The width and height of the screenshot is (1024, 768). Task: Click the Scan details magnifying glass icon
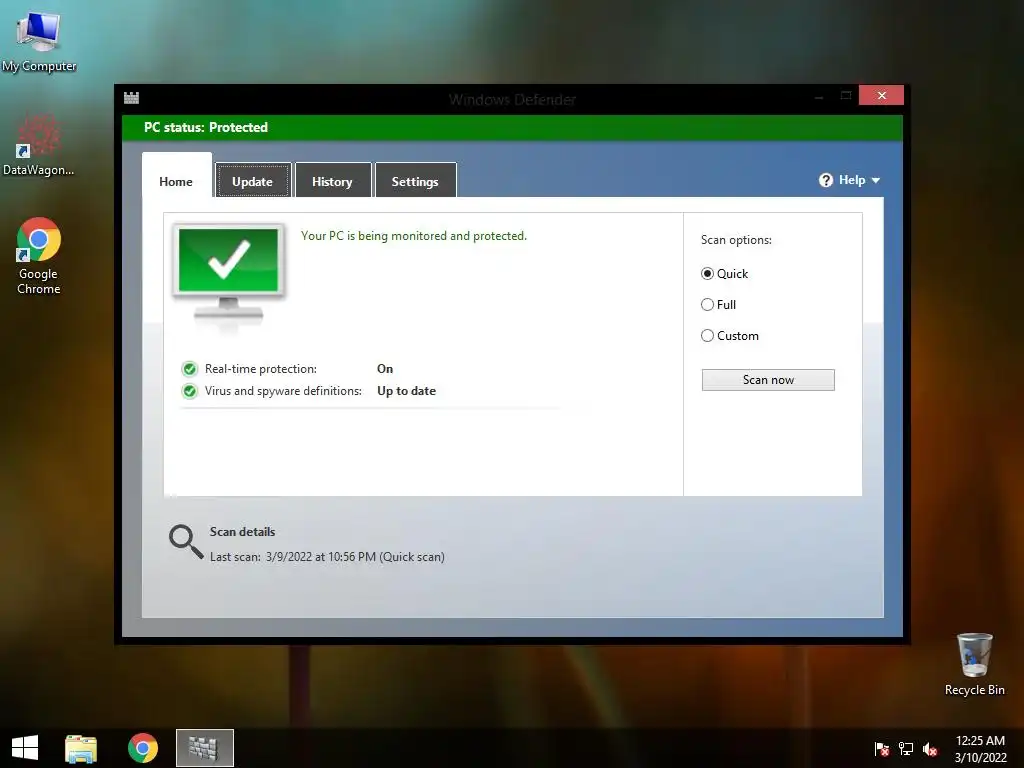[186, 542]
